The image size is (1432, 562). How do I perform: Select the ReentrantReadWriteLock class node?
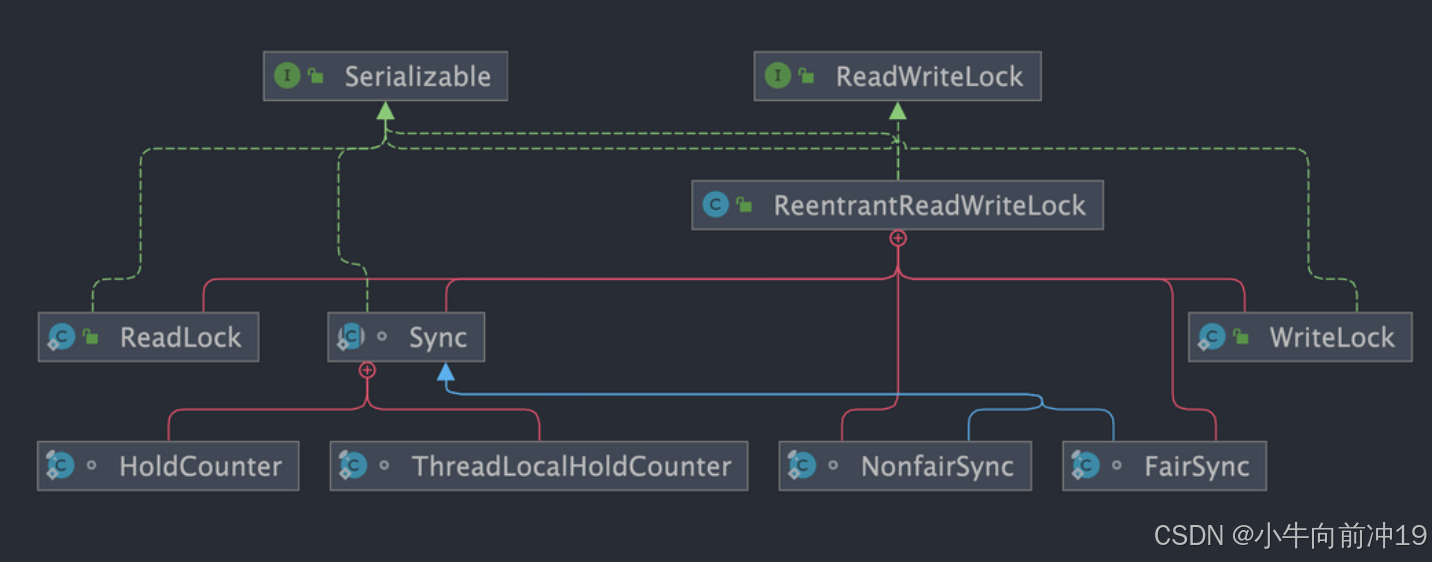click(897, 205)
